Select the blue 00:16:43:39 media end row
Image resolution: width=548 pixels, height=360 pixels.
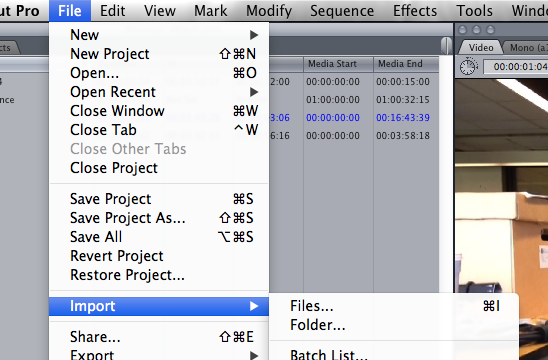[403, 118]
